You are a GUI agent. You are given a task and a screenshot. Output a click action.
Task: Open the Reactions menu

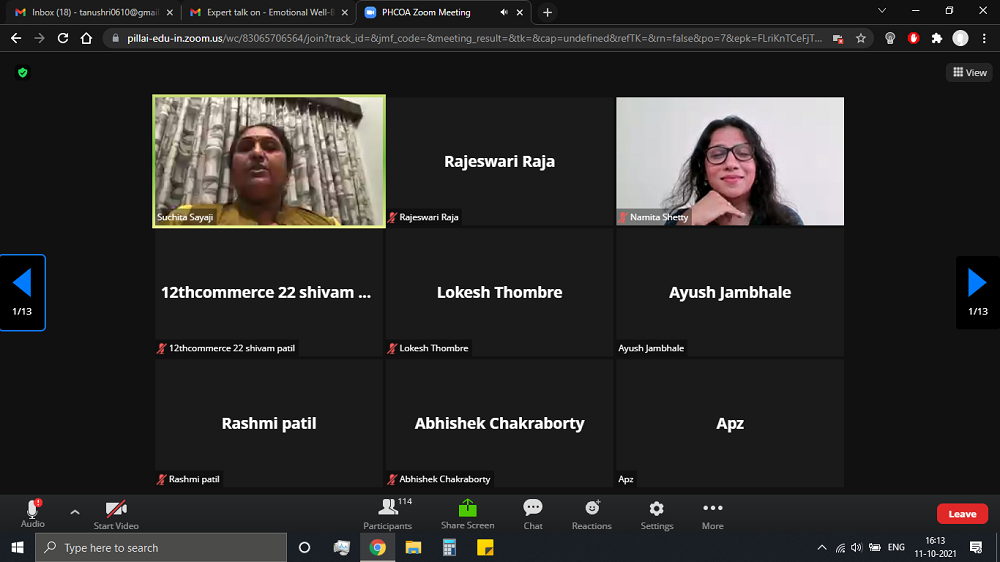pyautogui.click(x=591, y=514)
